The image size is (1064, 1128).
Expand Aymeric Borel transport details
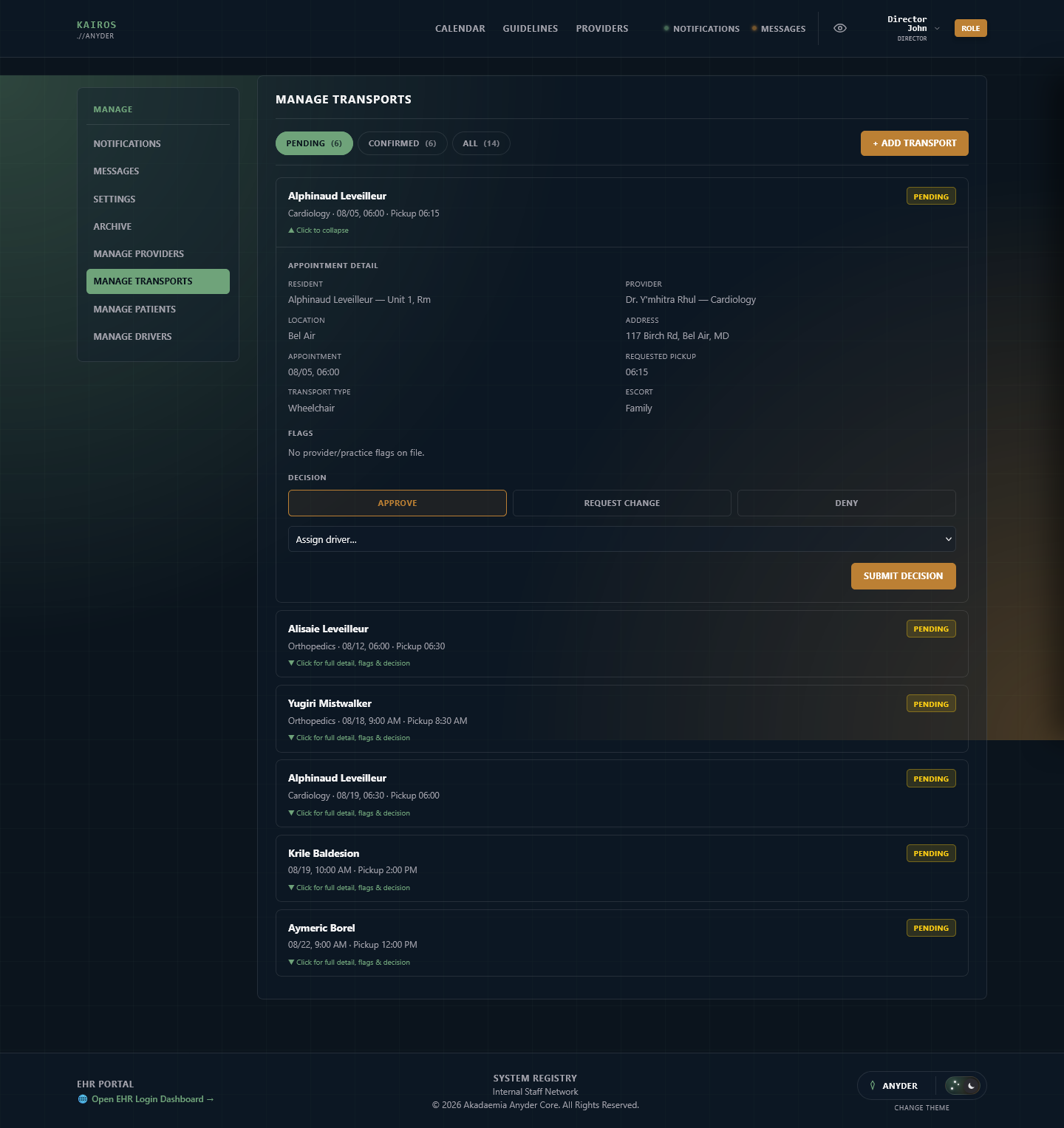coord(349,963)
